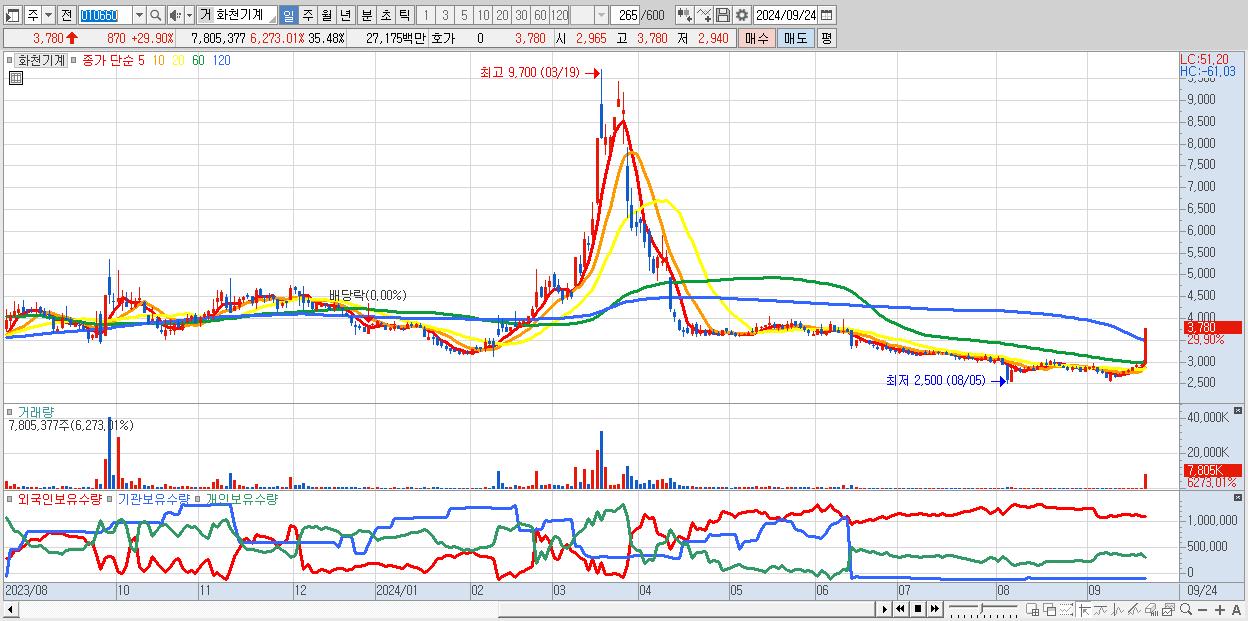This screenshot has width=1248, height=621.
Task: Click the minus zoom-out icon
Action: pyautogui.click(x=1203, y=610)
